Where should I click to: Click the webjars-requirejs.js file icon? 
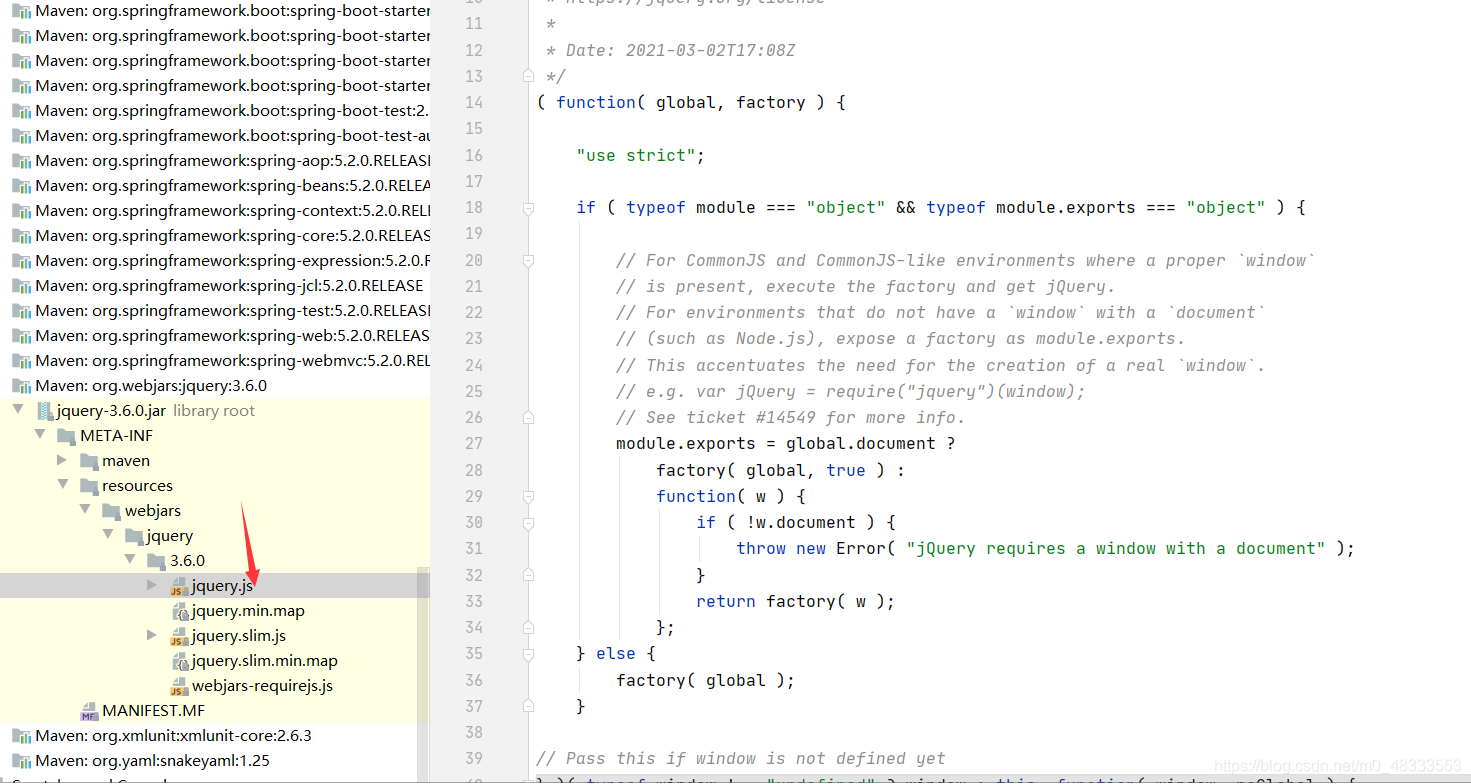(180, 686)
